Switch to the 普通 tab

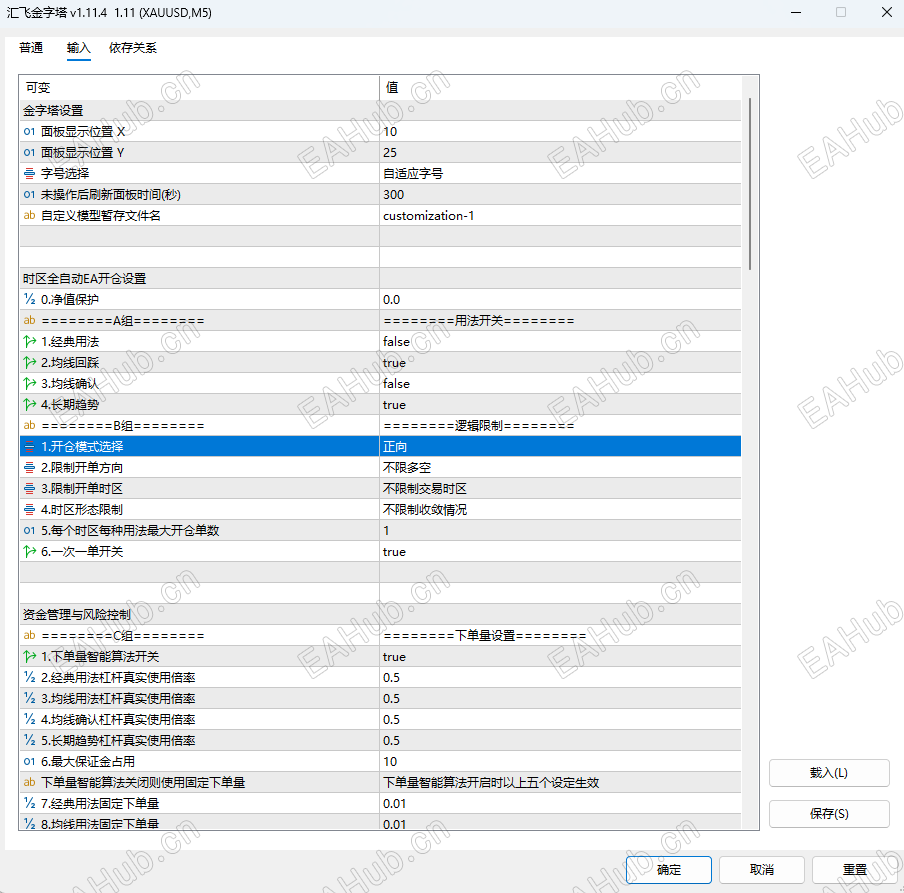point(31,48)
